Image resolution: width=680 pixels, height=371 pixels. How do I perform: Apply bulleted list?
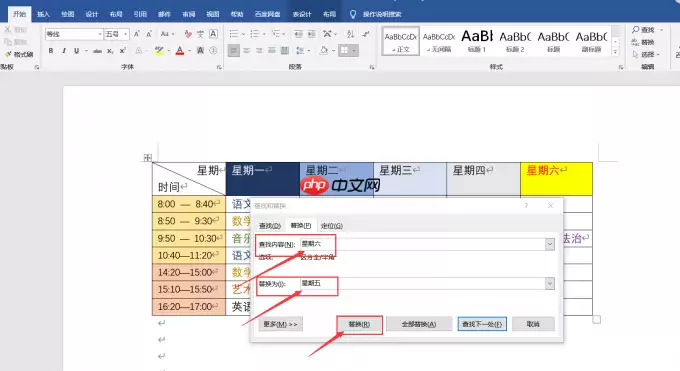234,34
